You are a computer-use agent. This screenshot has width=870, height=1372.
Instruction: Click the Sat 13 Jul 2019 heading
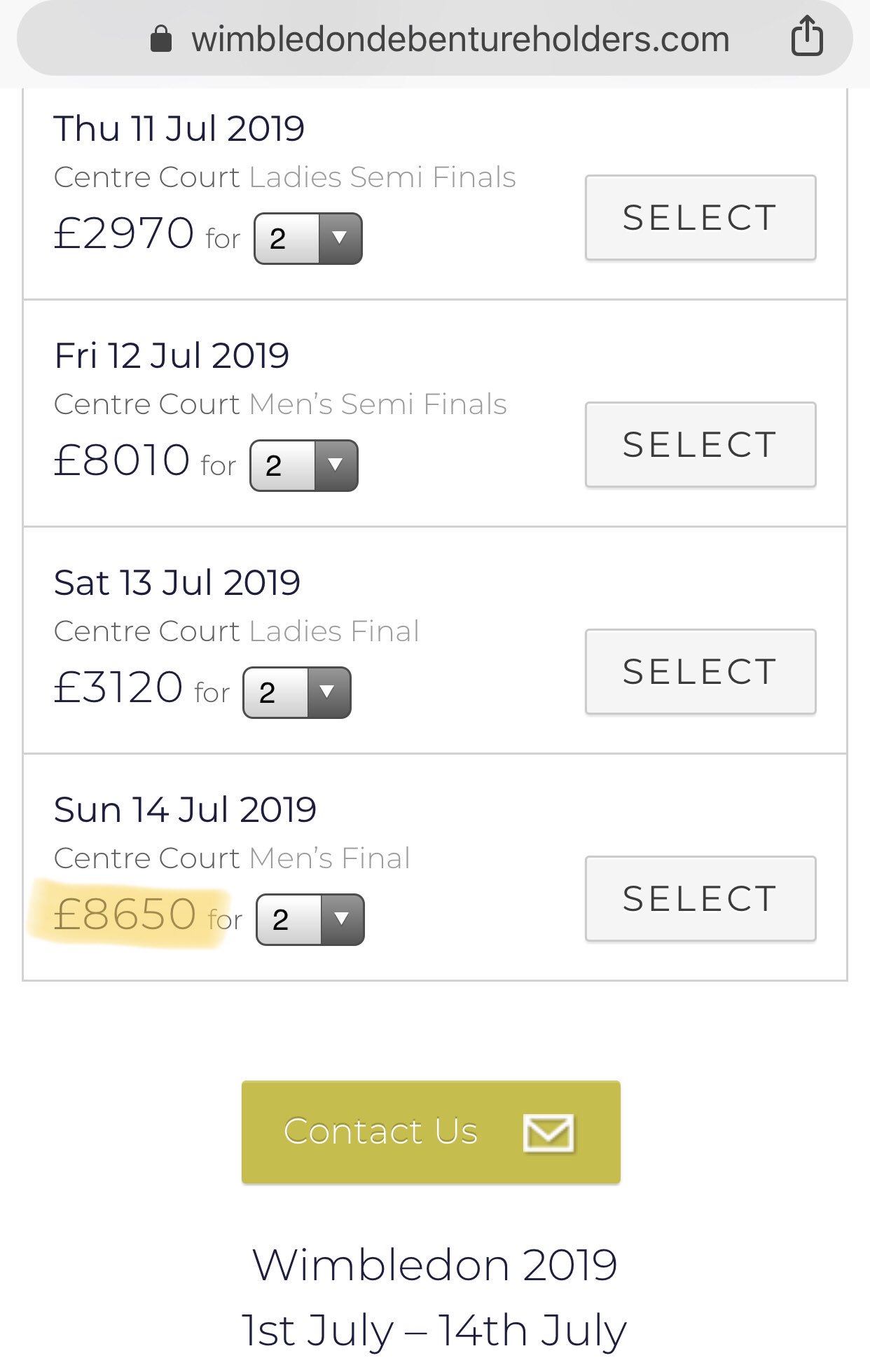[177, 583]
